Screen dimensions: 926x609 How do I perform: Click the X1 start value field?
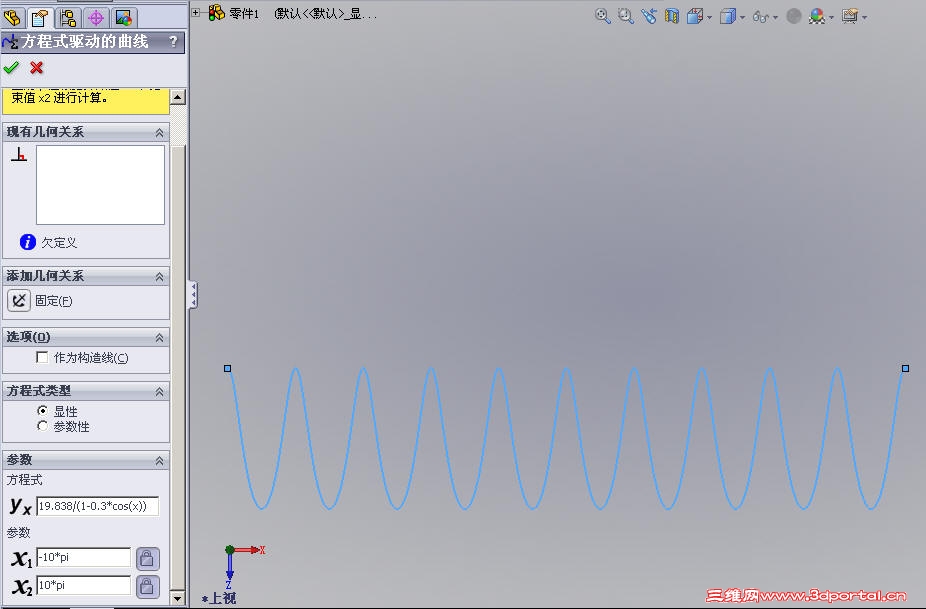point(84,557)
